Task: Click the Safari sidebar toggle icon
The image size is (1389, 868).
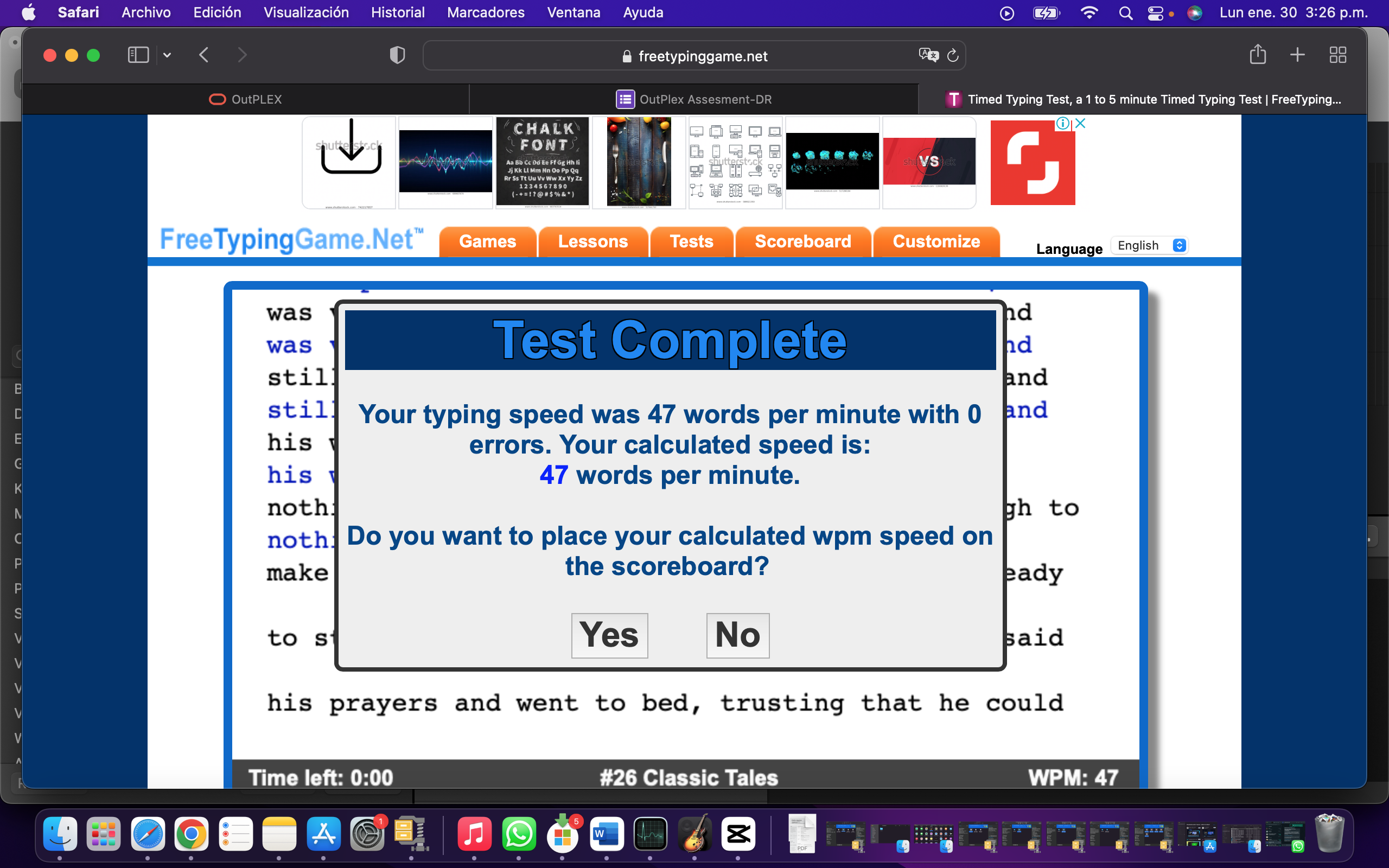Action: [x=138, y=55]
